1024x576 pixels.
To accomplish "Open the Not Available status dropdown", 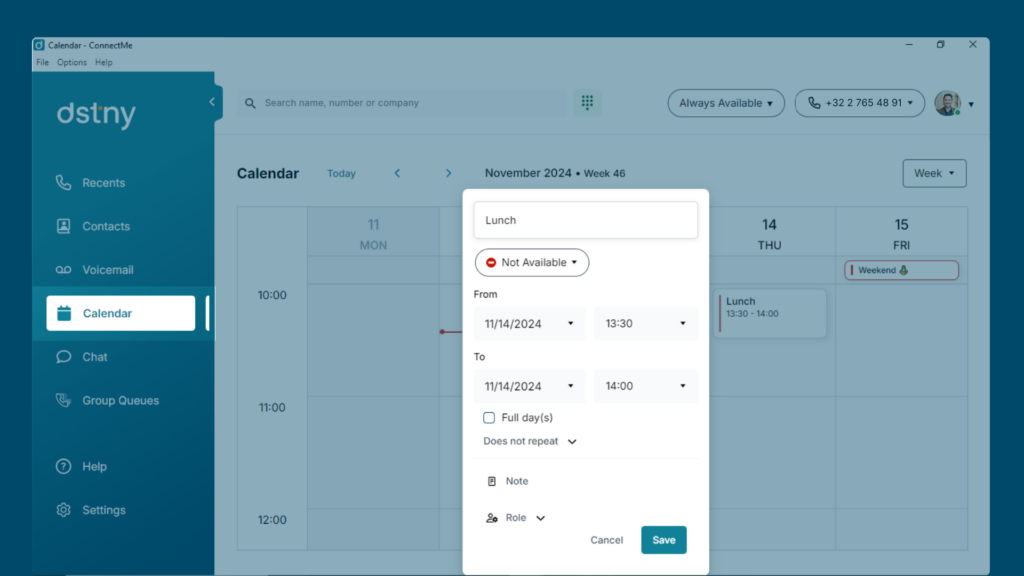I will (x=532, y=263).
